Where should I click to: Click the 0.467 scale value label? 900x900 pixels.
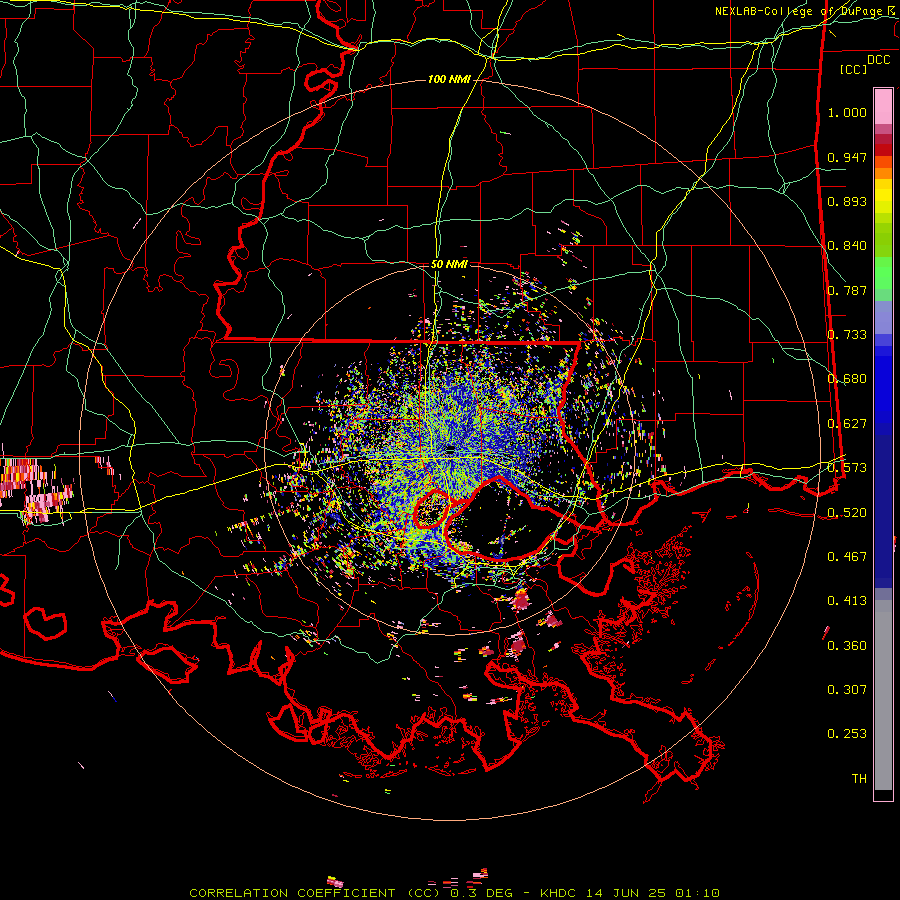847,557
